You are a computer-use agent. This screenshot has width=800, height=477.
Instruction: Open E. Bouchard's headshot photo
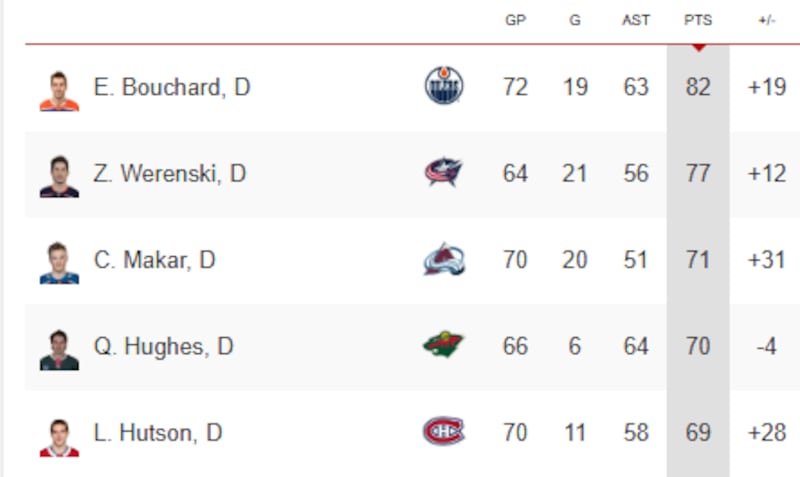click(59, 90)
